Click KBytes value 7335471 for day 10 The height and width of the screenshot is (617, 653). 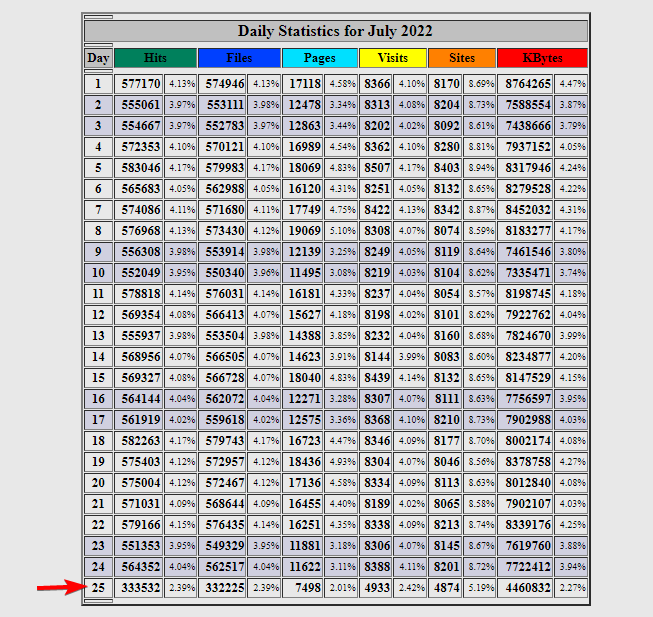pyautogui.click(x=525, y=273)
